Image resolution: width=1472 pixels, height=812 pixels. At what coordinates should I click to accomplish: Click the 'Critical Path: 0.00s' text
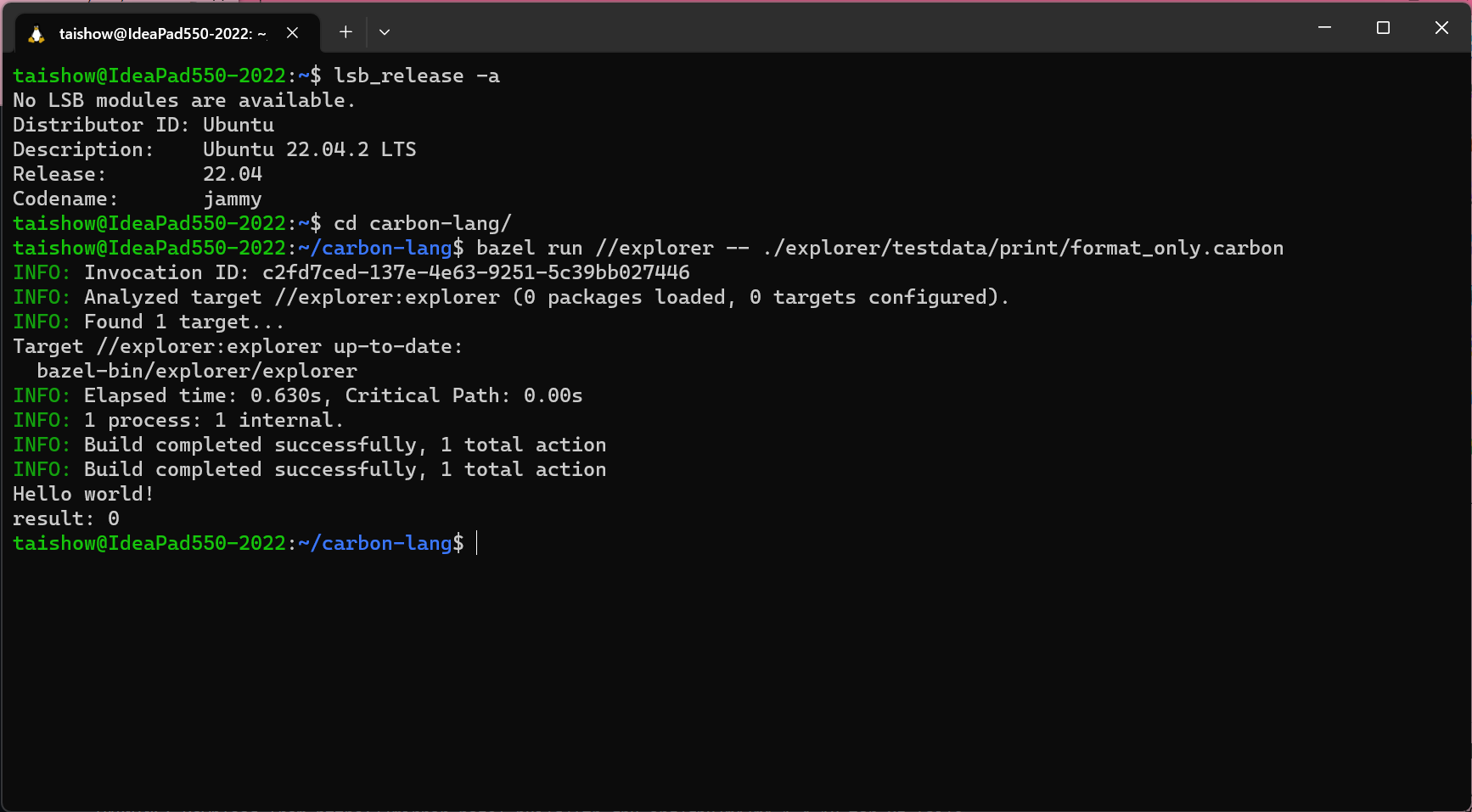464,395
